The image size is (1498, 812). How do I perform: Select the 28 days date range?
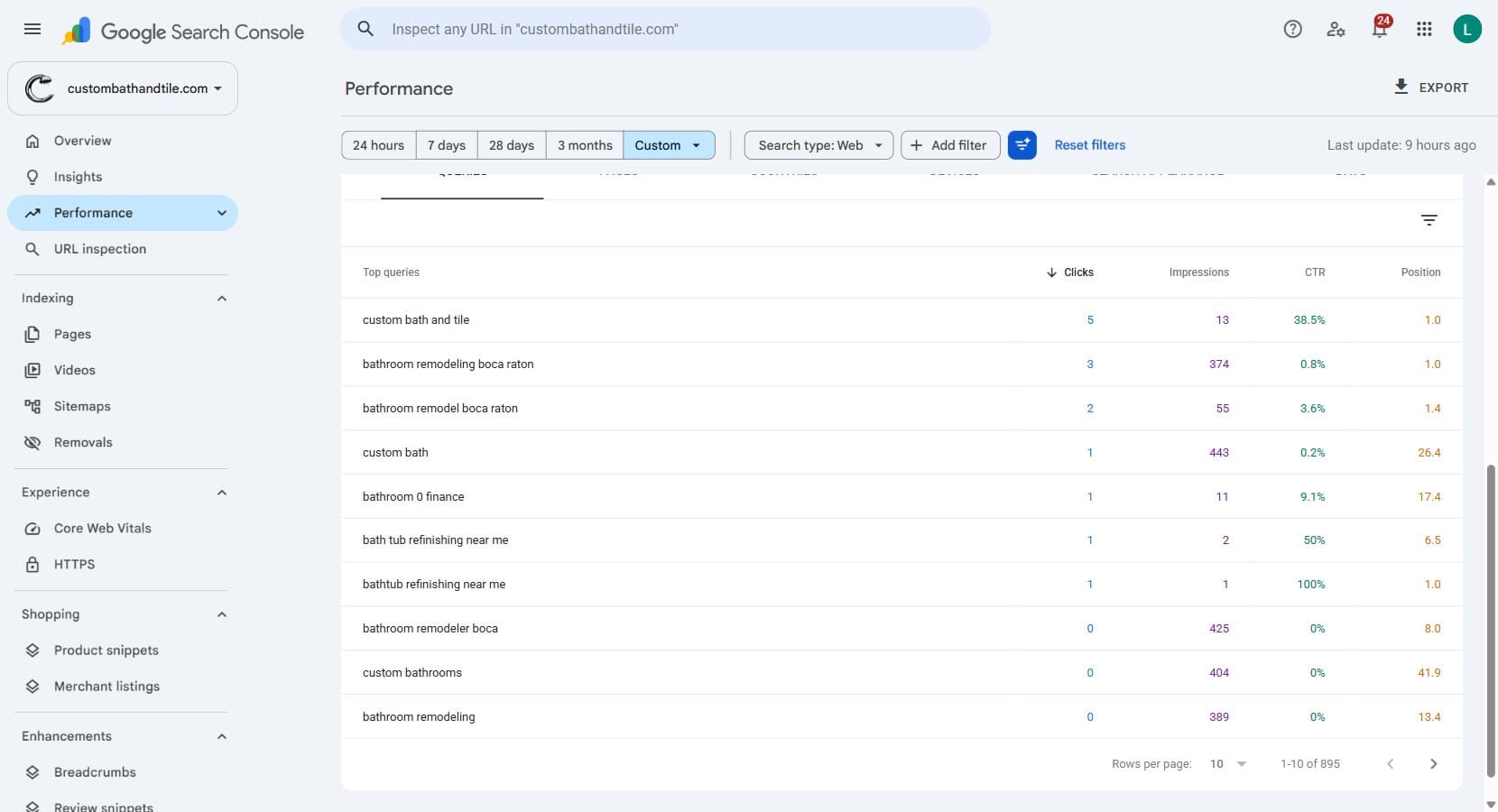tap(512, 145)
